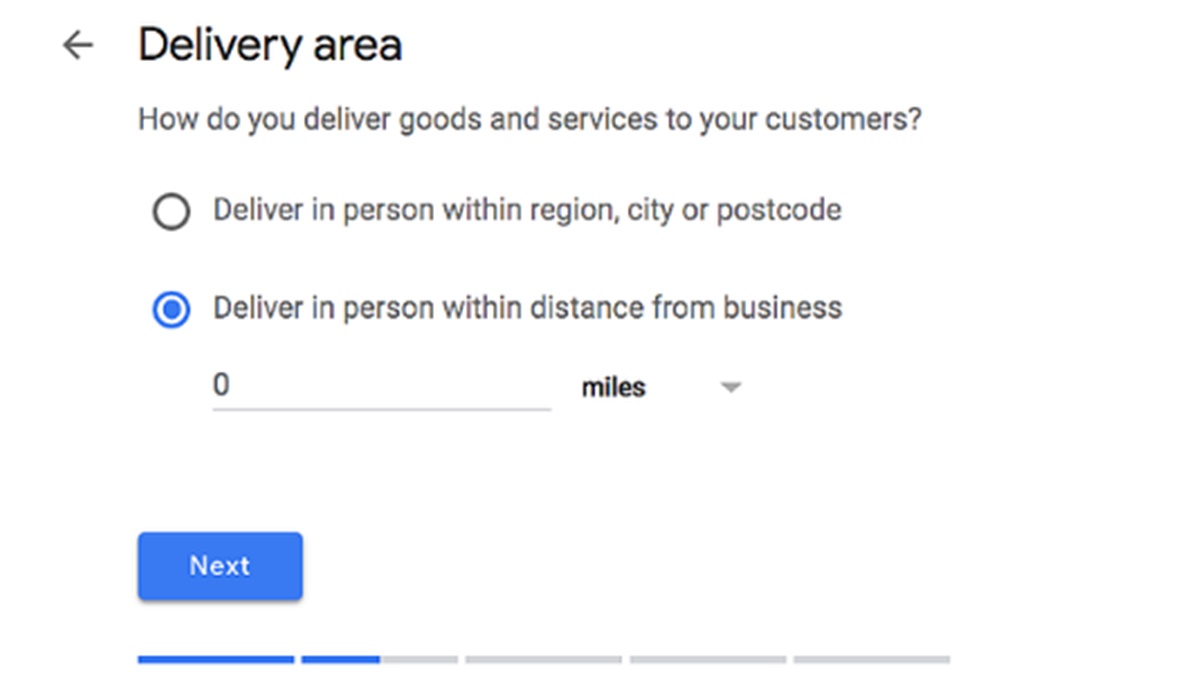Click the last gray progress bar segment
The height and width of the screenshot is (679, 1200).
pyautogui.click(x=871, y=660)
